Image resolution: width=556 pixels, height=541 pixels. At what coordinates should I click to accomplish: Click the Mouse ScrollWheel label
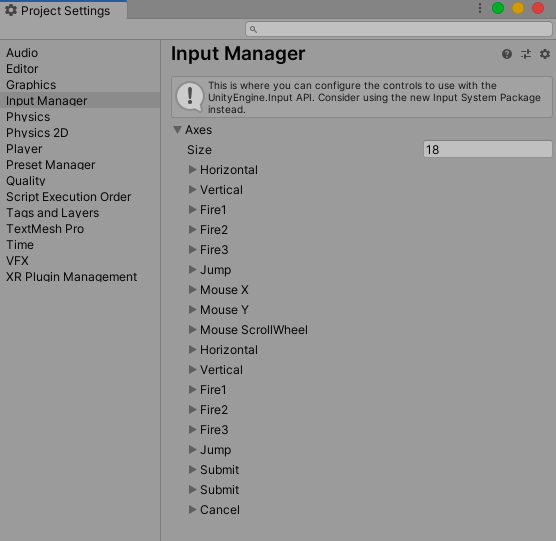254,330
